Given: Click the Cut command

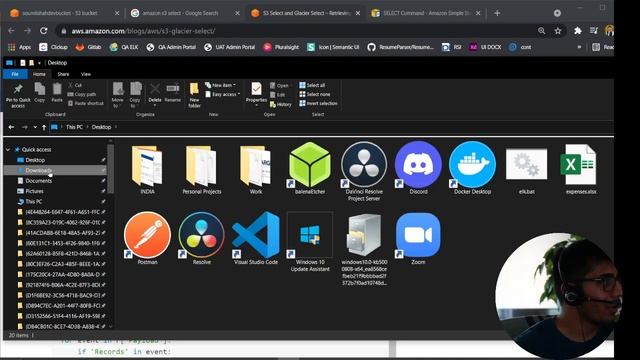Looking at the screenshot, I should 75,85.
